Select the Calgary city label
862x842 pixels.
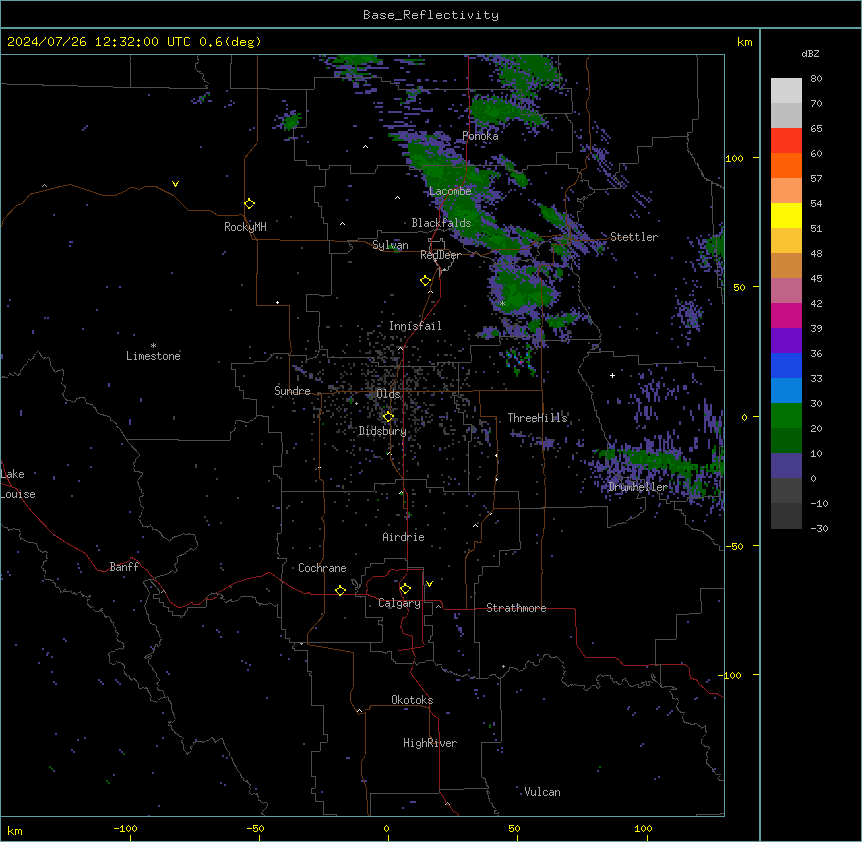click(400, 603)
